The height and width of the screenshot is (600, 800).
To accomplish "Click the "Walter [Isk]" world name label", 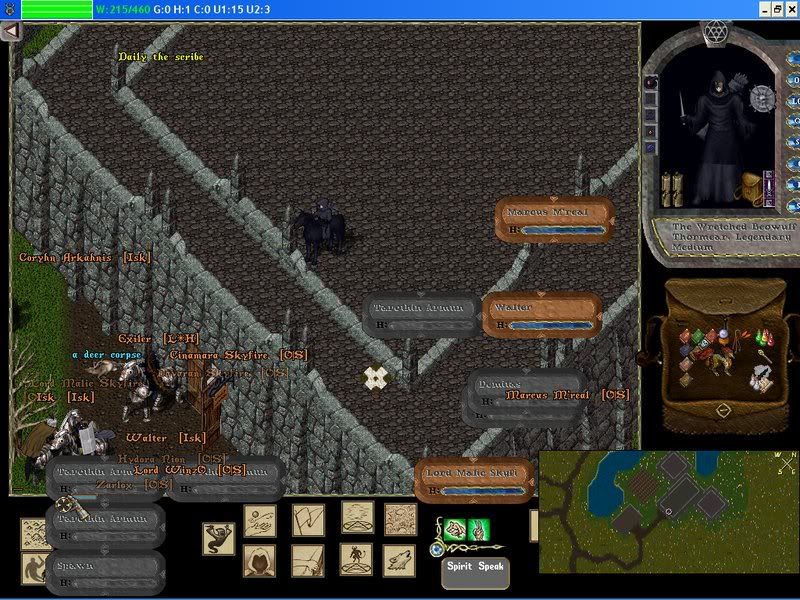I will [166, 438].
